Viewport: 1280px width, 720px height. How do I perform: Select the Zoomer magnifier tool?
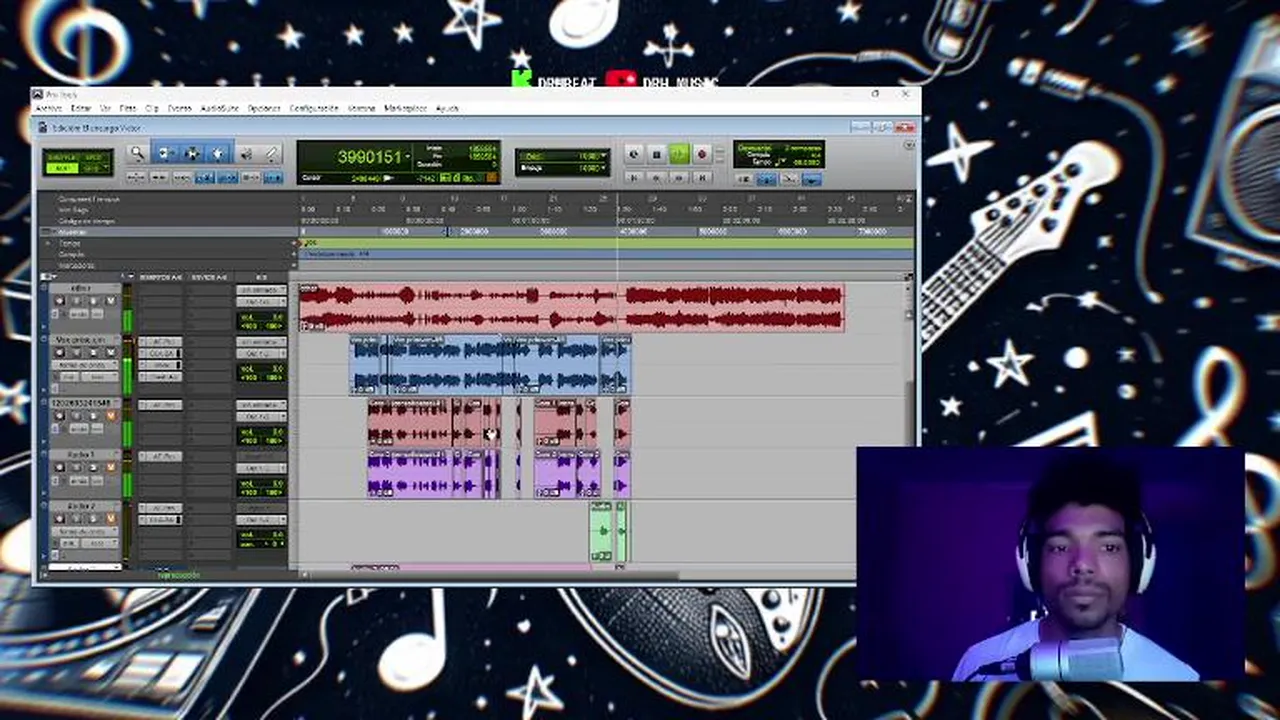pyautogui.click(x=137, y=153)
